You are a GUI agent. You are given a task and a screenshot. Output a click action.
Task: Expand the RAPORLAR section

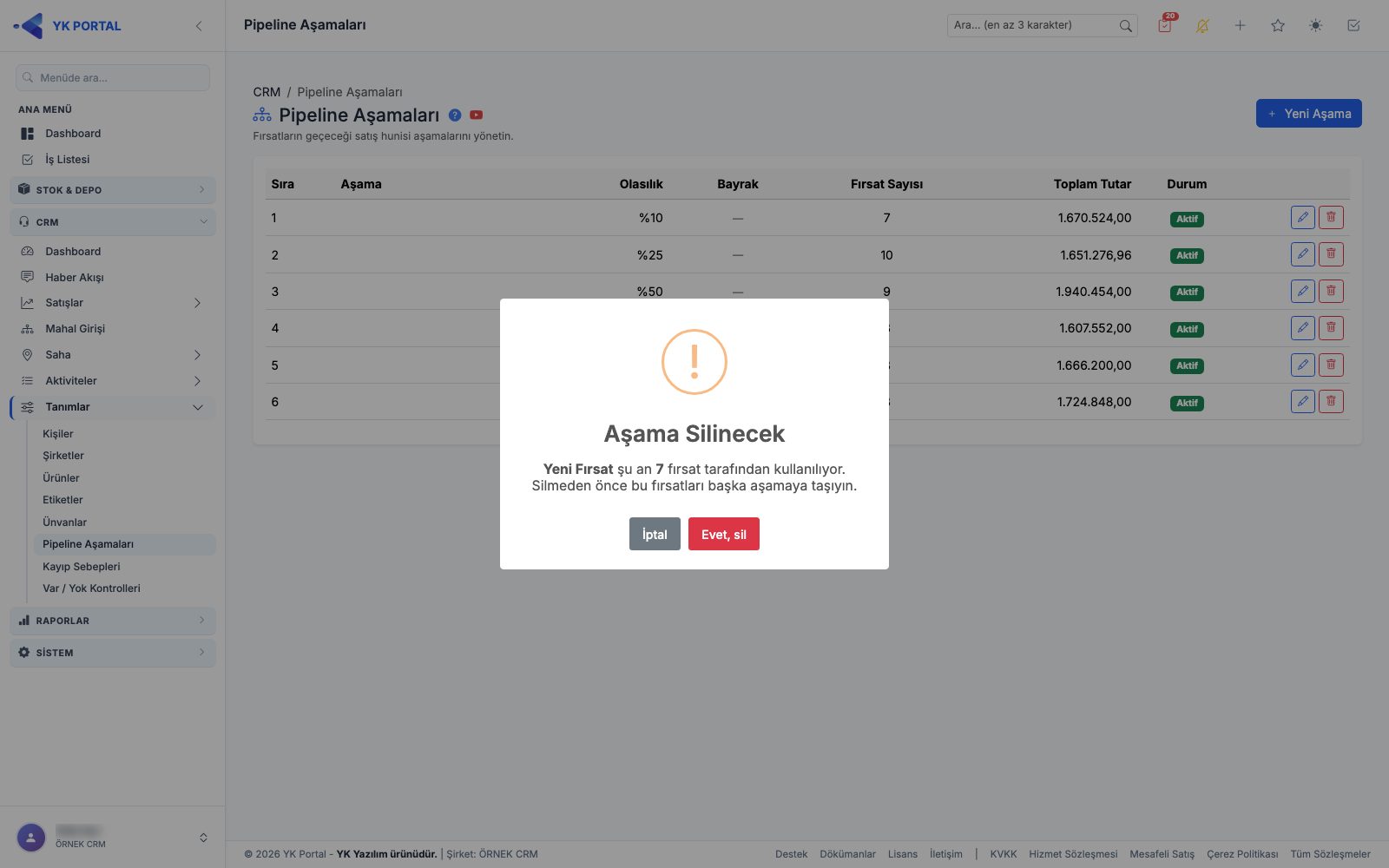point(113,621)
